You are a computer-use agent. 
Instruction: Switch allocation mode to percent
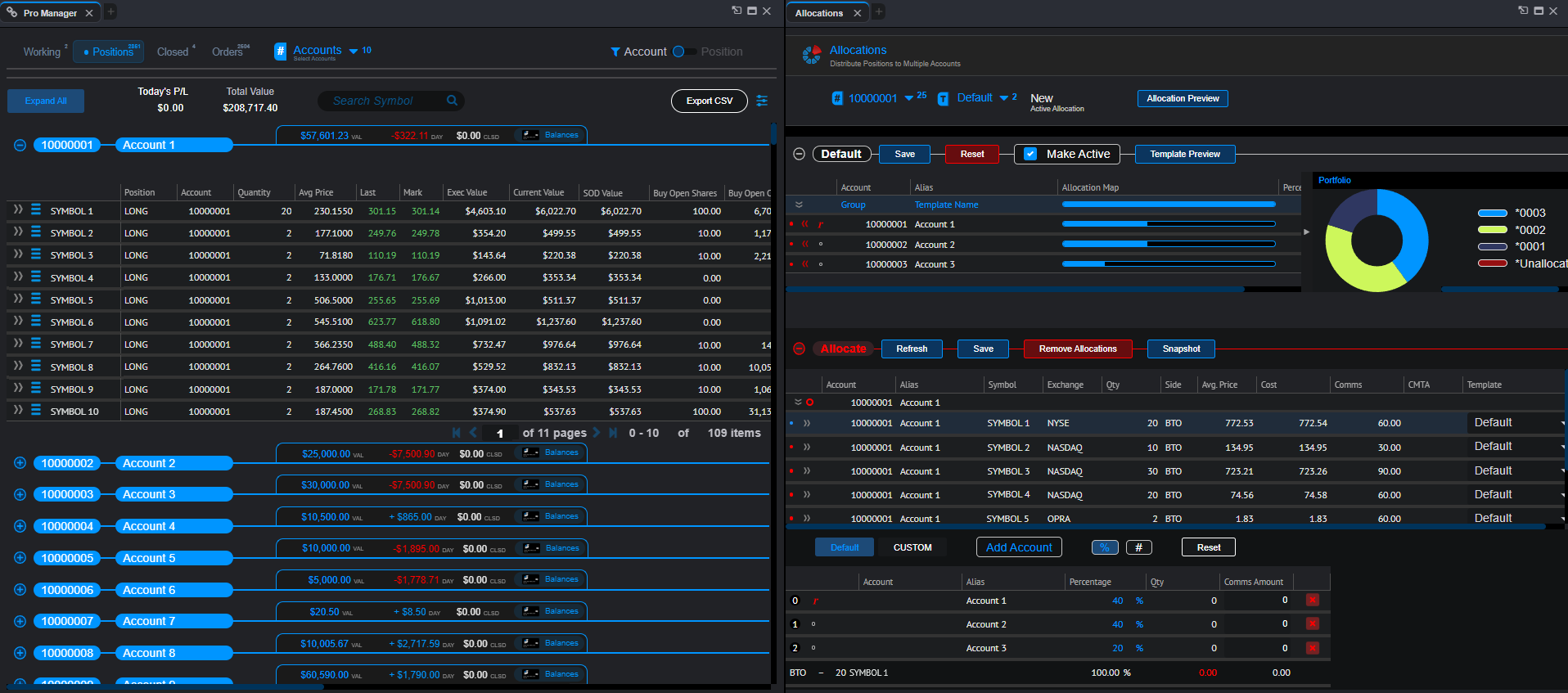1105,547
